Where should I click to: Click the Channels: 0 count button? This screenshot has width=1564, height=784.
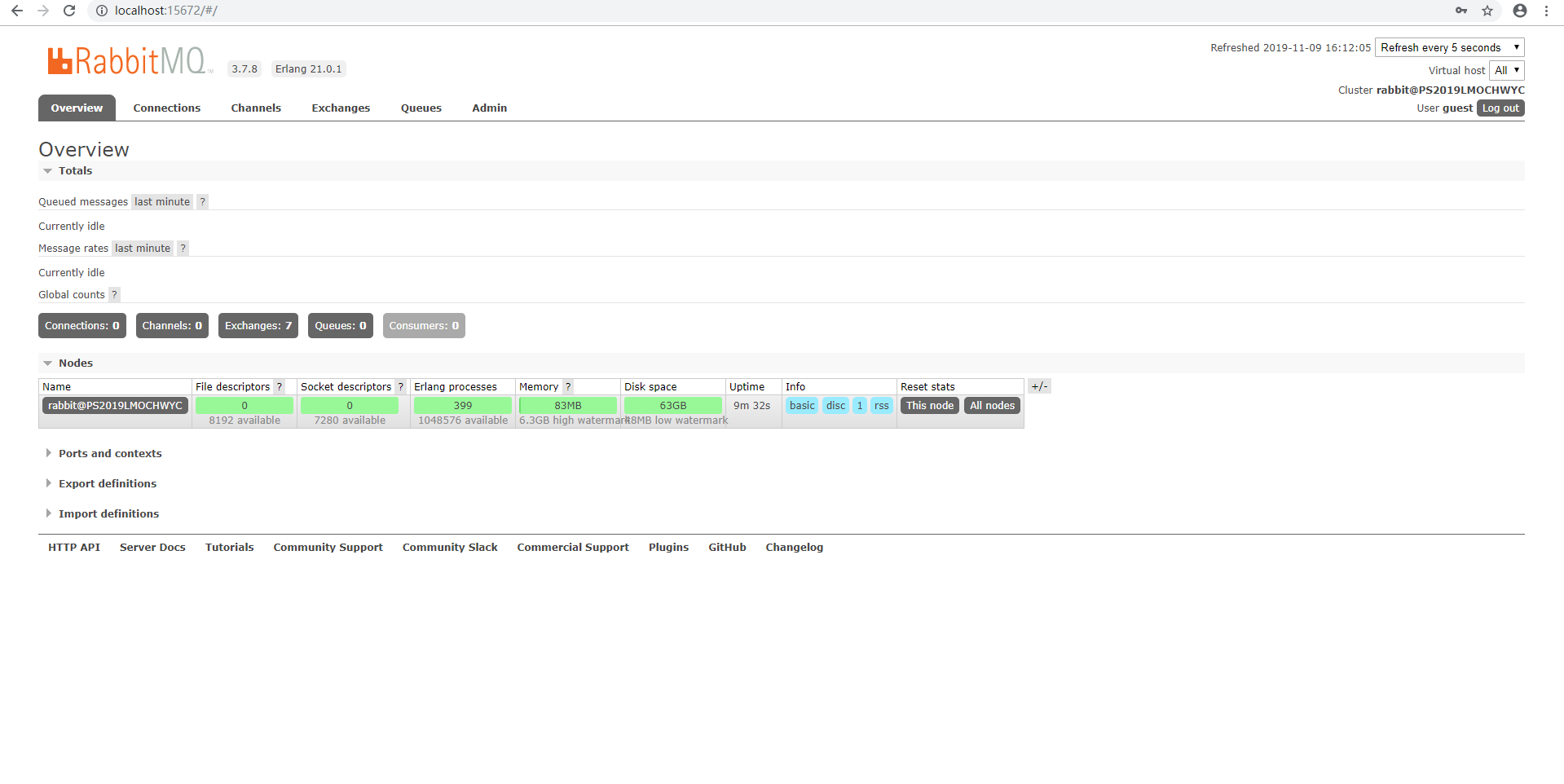click(172, 326)
